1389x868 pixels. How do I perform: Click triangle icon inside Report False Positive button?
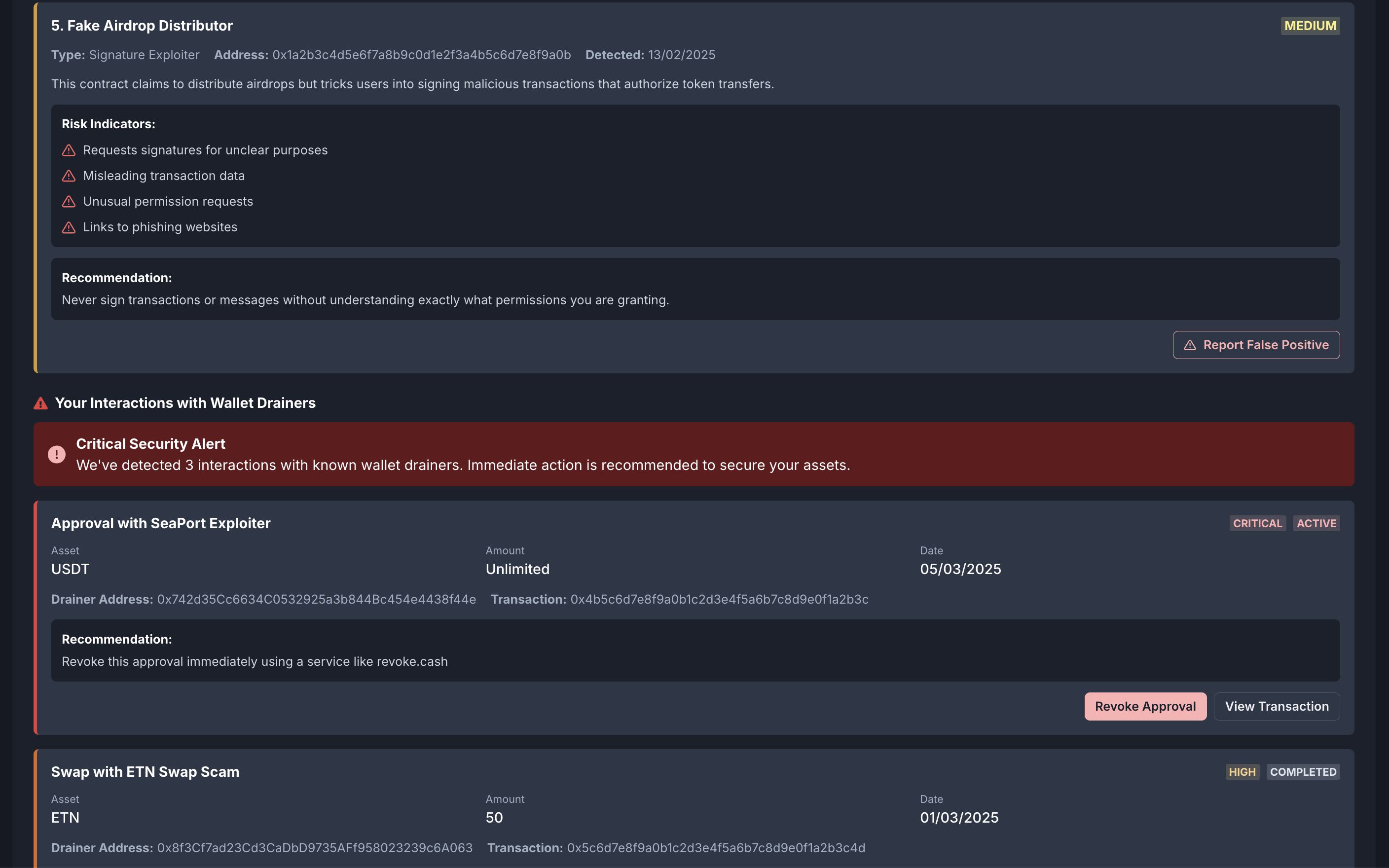[1190, 345]
